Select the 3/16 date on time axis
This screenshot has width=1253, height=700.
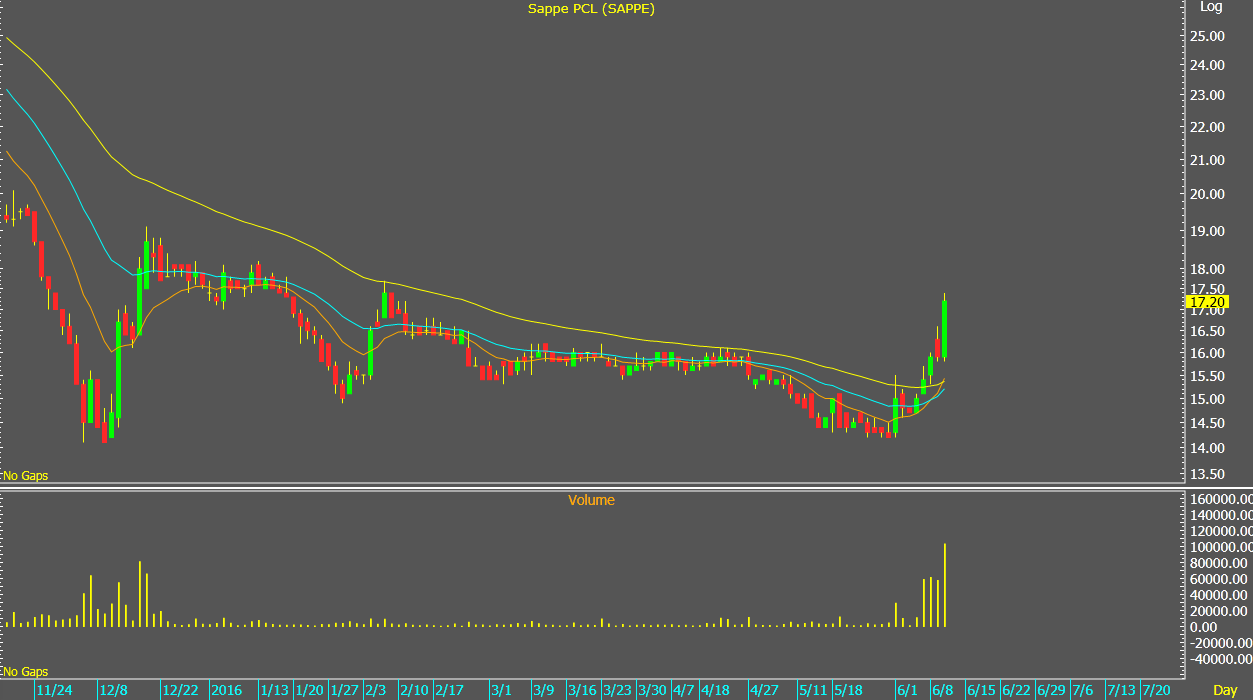(x=582, y=691)
